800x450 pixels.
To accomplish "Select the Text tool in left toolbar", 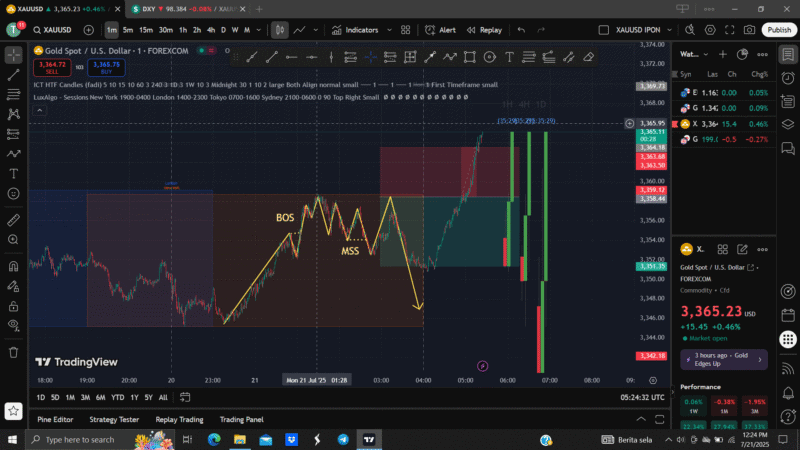I will pyautogui.click(x=14, y=173).
